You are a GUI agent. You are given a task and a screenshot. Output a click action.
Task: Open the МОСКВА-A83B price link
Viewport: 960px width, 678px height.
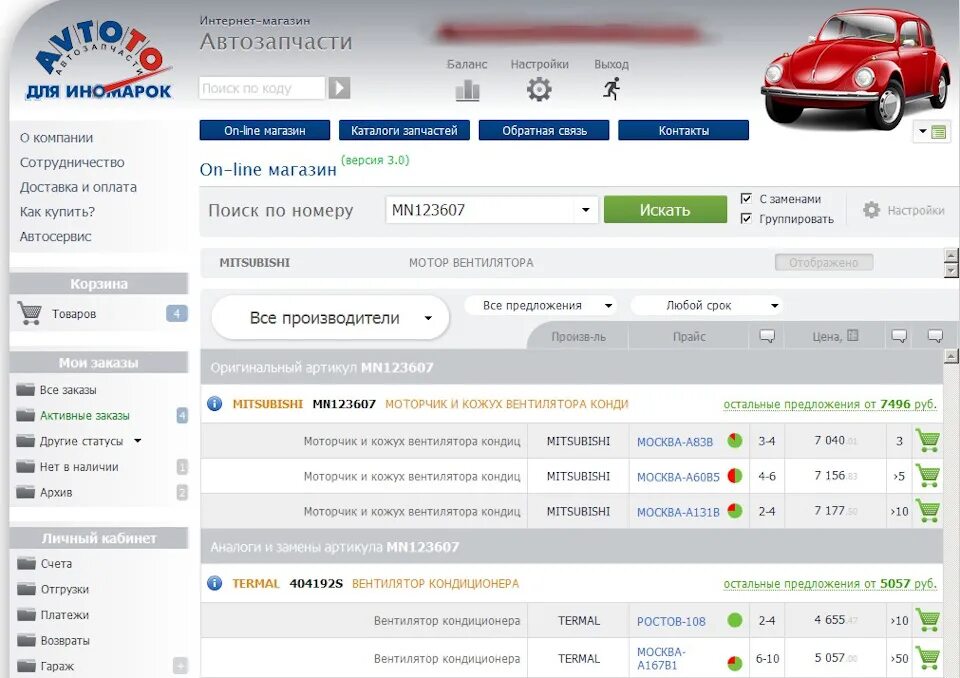pyautogui.click(x=675, y=442)
